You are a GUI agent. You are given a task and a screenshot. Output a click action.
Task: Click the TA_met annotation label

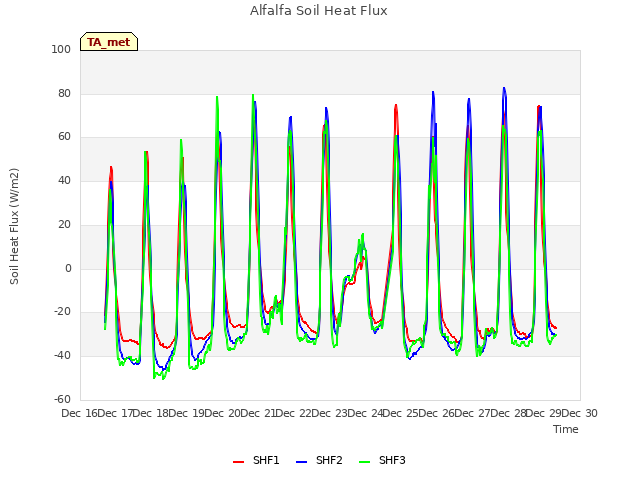(109, 42)
